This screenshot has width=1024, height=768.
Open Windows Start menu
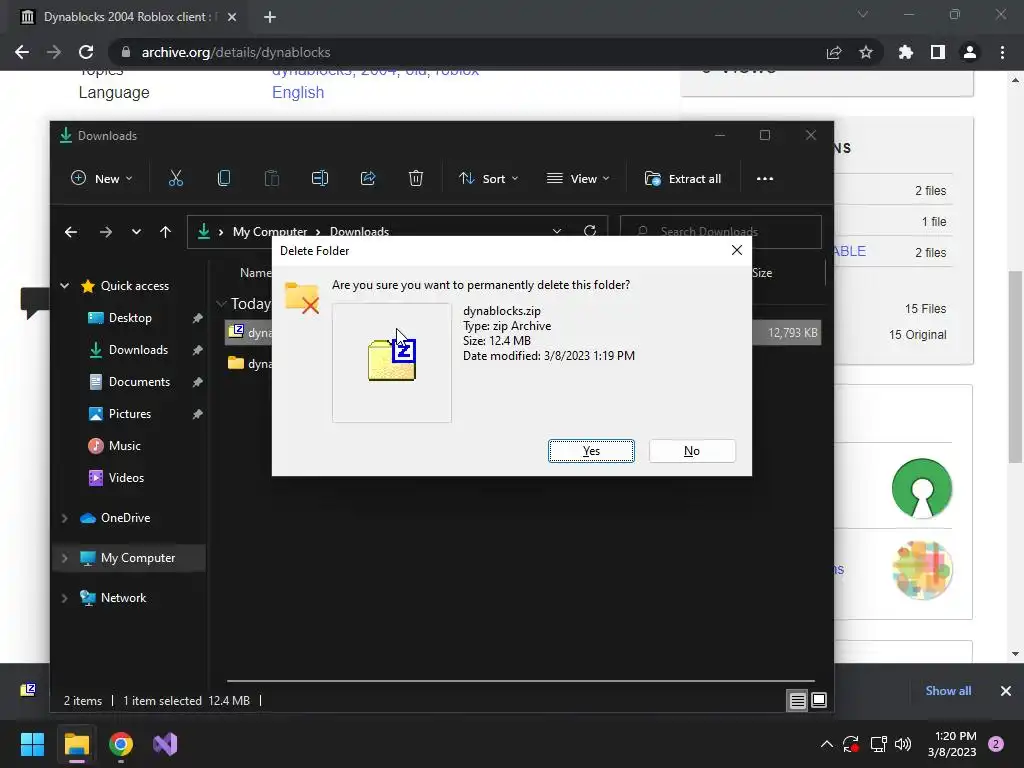coord(32,744)
